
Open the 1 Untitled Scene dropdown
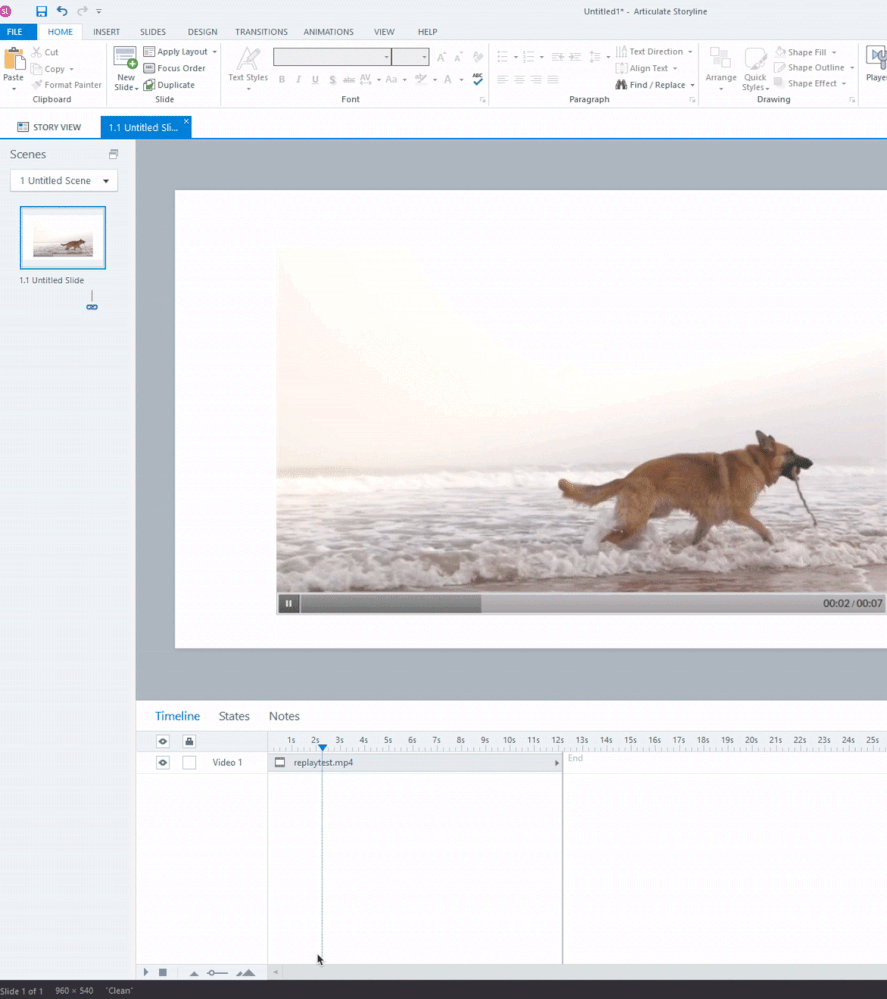pyautogui.click(x=64, y=181)
